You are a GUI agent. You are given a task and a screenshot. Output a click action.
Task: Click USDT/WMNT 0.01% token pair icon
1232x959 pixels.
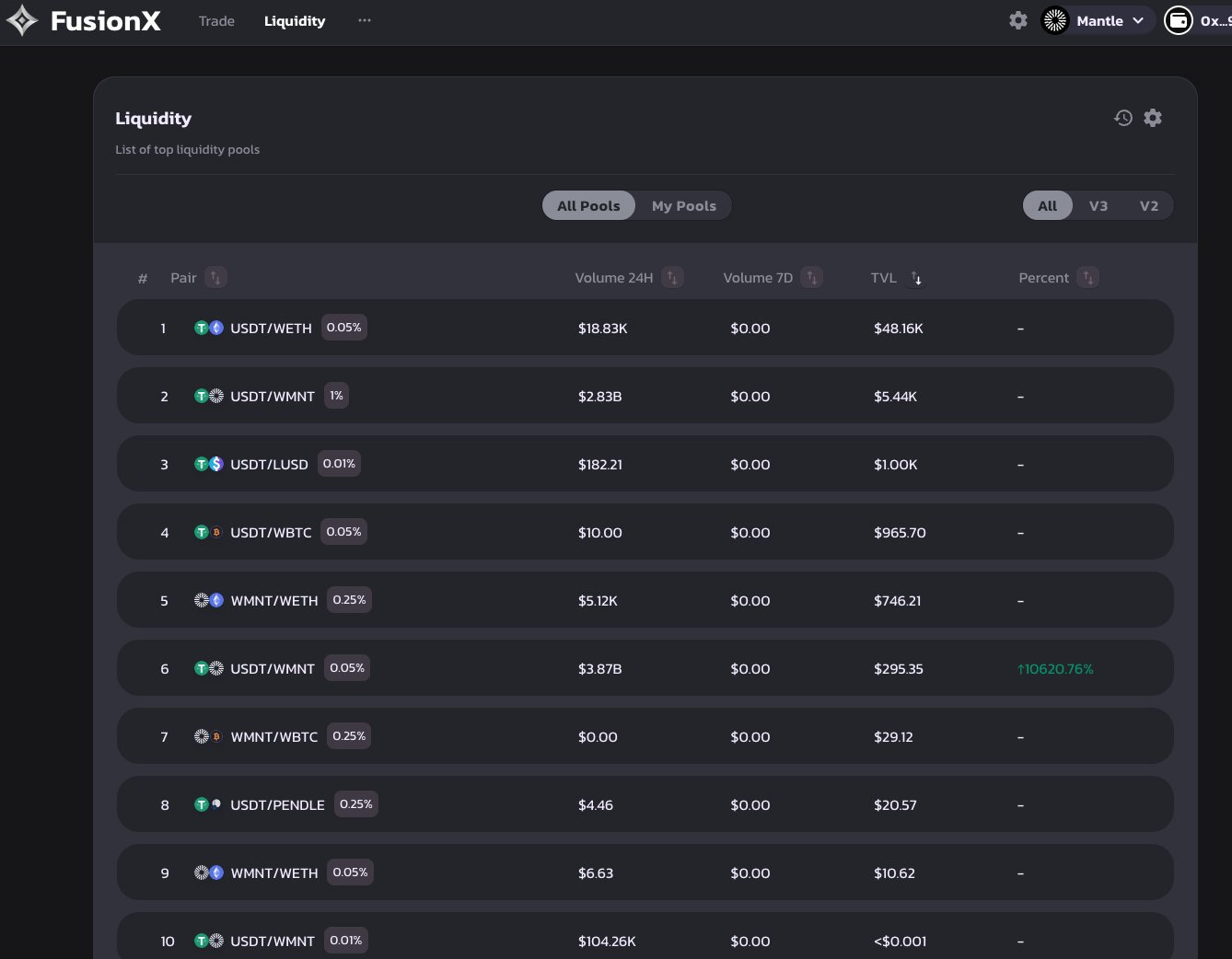[x=209, y=941]
